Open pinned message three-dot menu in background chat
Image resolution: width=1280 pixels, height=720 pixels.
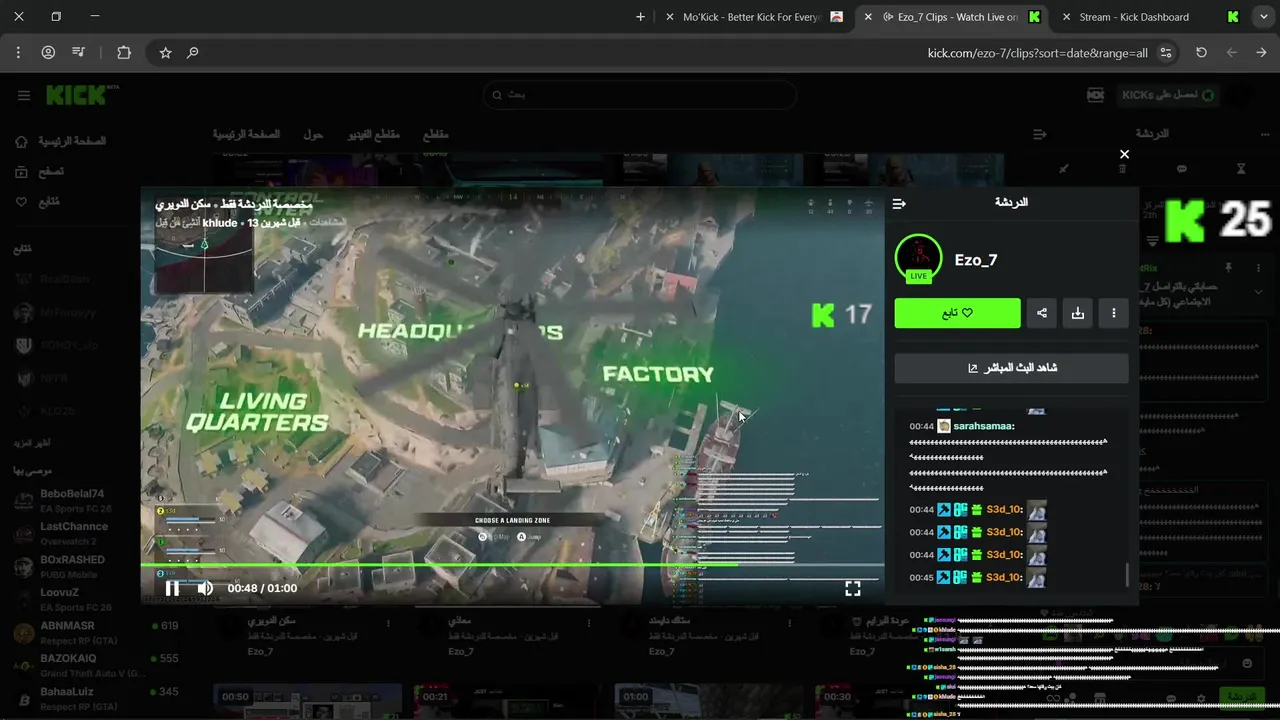tap(1258, 268)
